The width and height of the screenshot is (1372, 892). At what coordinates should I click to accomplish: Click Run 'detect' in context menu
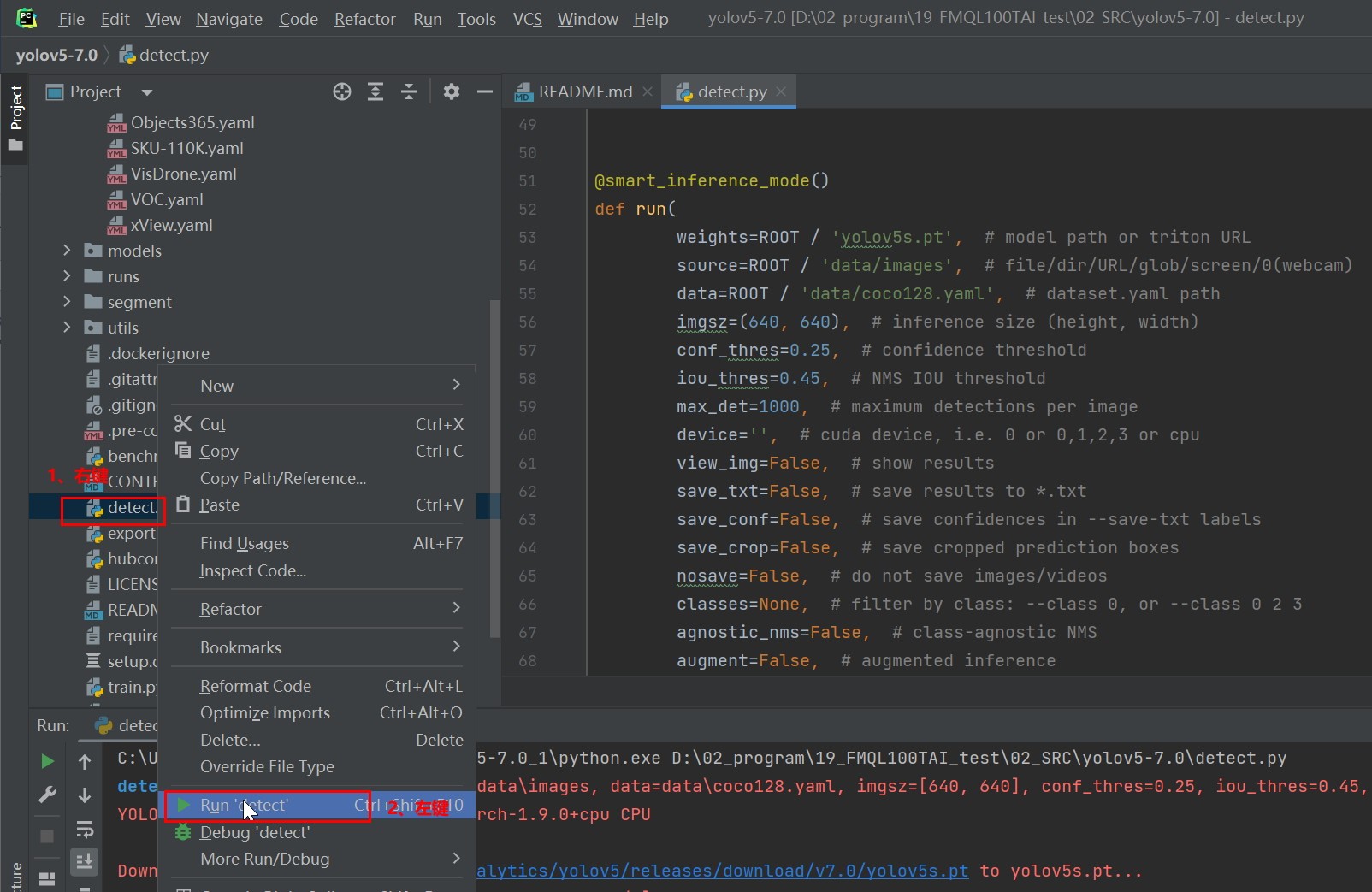pyautogui.click(x=316, y=805)
